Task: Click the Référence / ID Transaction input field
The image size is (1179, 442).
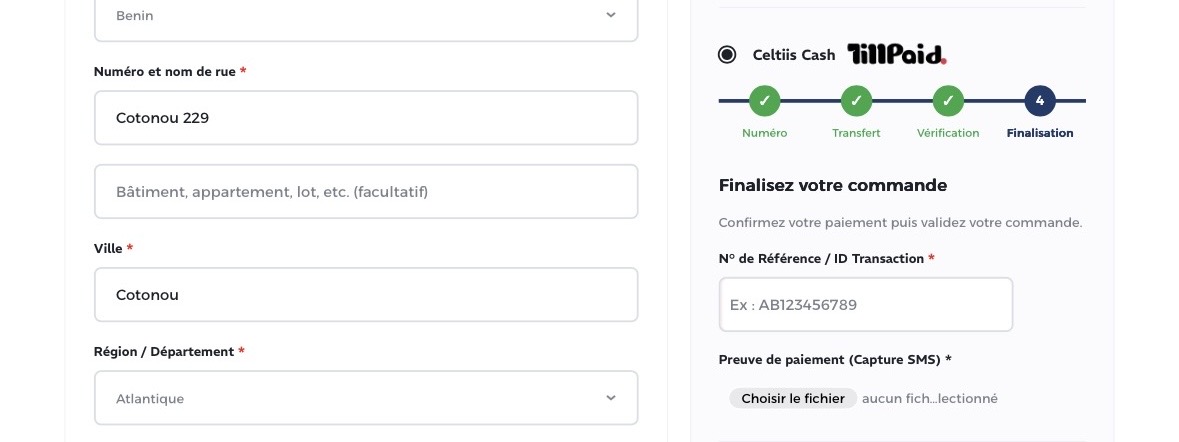Action: click(866, 304)
